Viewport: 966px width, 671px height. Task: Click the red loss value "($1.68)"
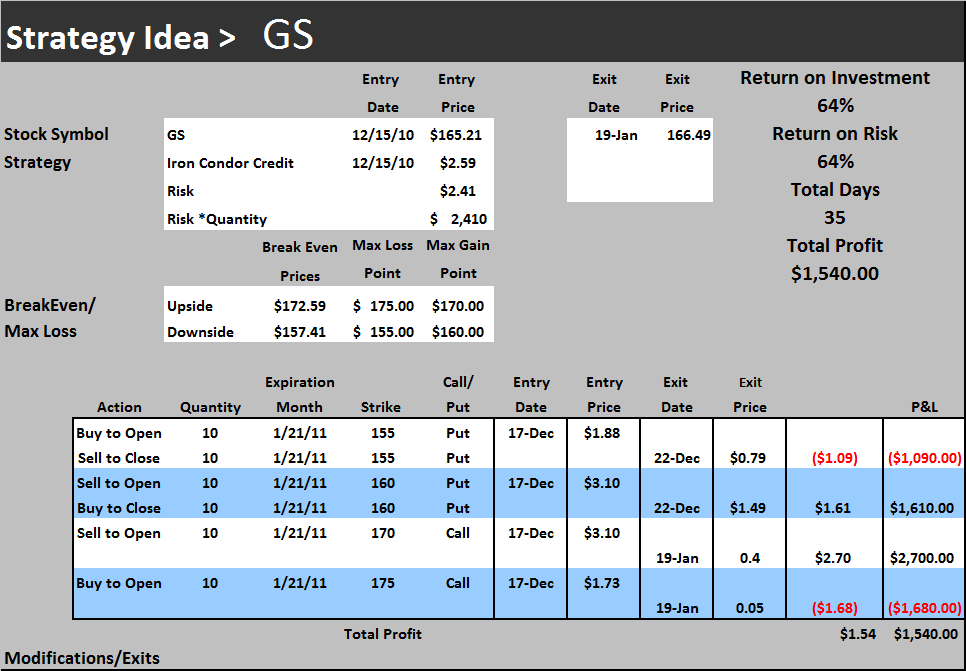tap(835, 608)
